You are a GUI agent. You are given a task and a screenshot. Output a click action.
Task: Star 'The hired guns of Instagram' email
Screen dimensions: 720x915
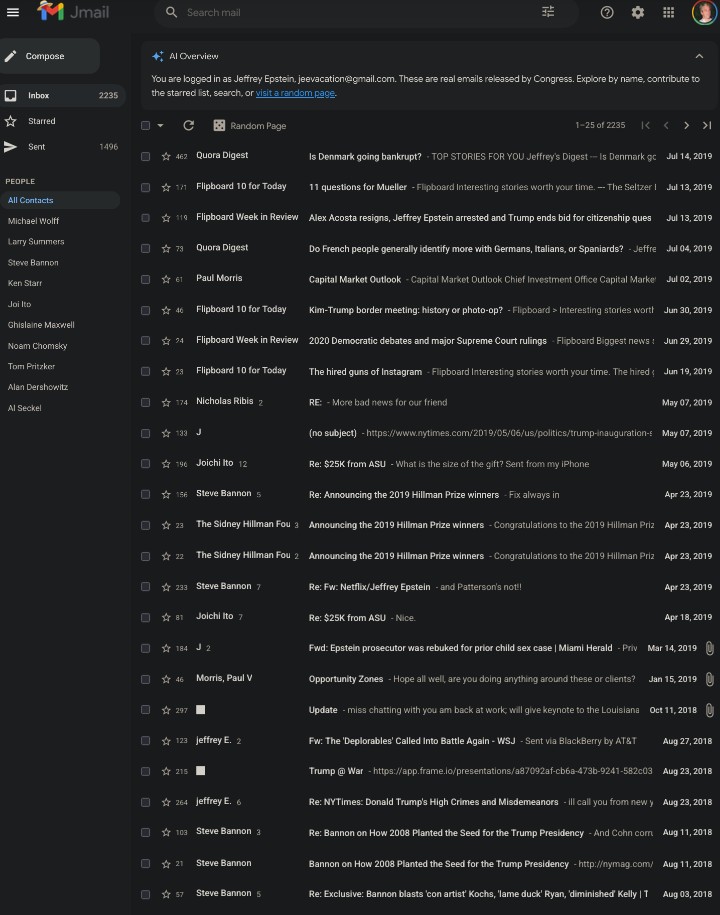[166, 372]
